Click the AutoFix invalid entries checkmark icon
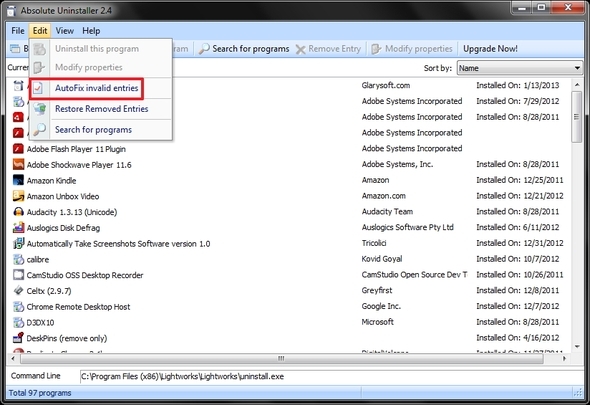590x405 pixels. pos(38,88)
